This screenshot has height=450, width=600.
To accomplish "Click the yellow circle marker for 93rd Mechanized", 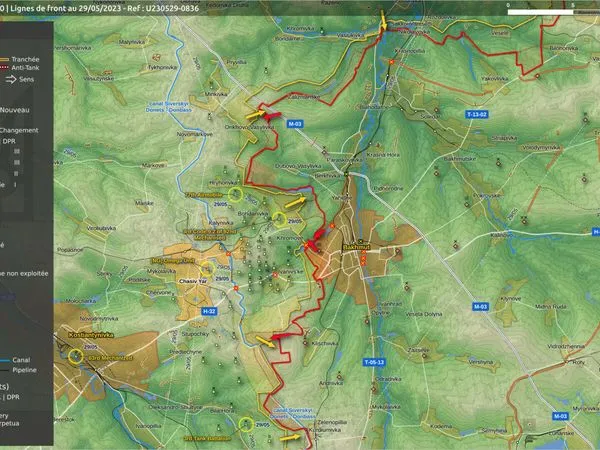I will tap(76, 356).
